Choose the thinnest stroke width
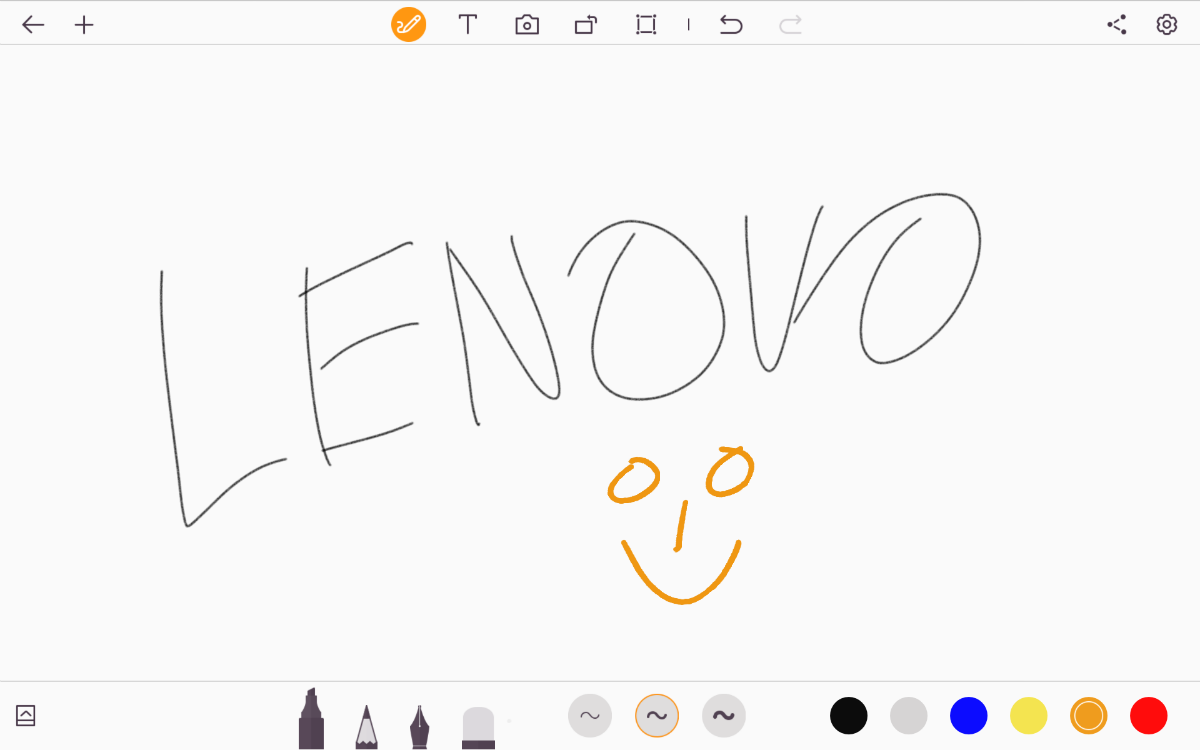This screenshot has width=1200, height=750. coord(590,715)
